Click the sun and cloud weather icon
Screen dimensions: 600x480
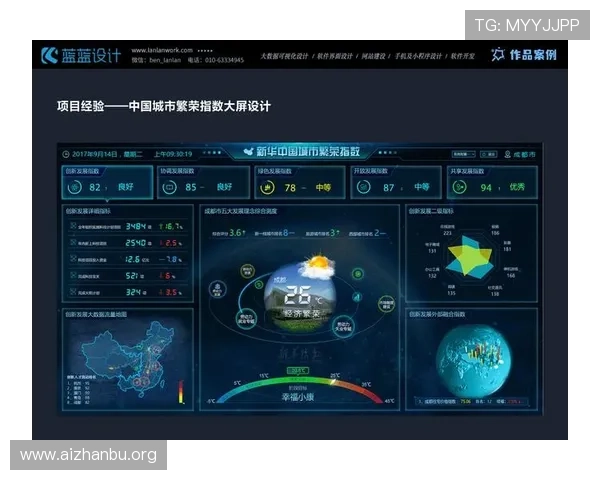click(318, 266)
